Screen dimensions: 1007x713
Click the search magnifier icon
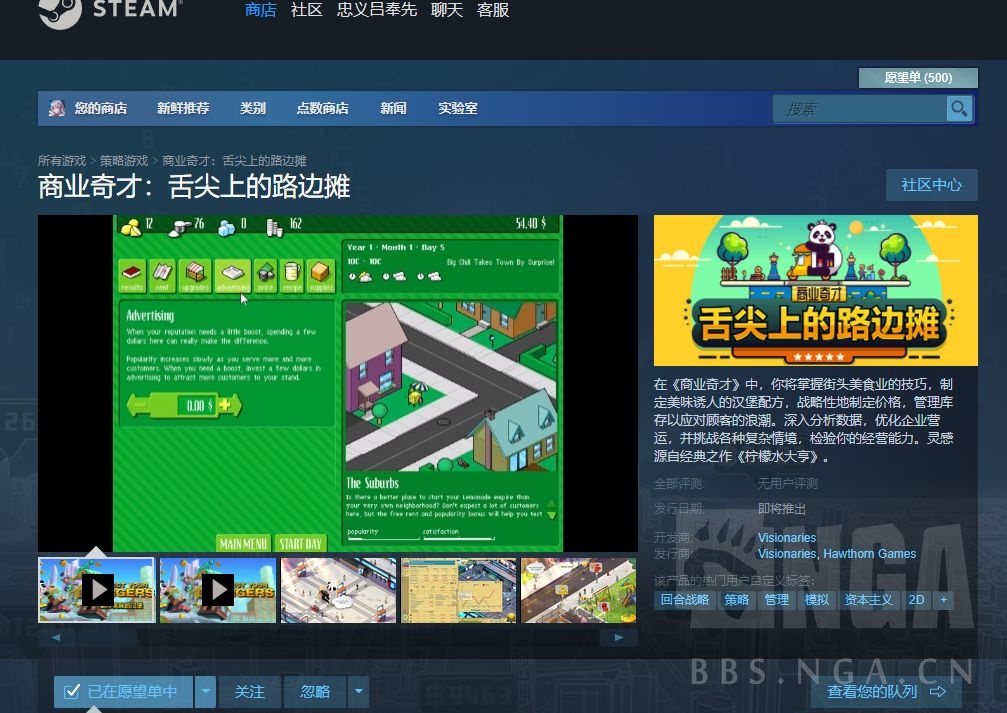[x=959, y=109]
